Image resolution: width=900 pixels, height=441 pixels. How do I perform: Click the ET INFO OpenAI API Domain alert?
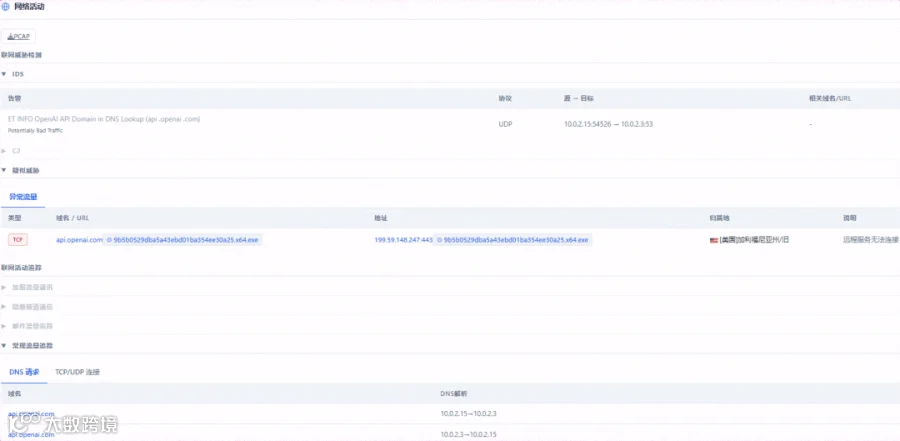(104, 119)
